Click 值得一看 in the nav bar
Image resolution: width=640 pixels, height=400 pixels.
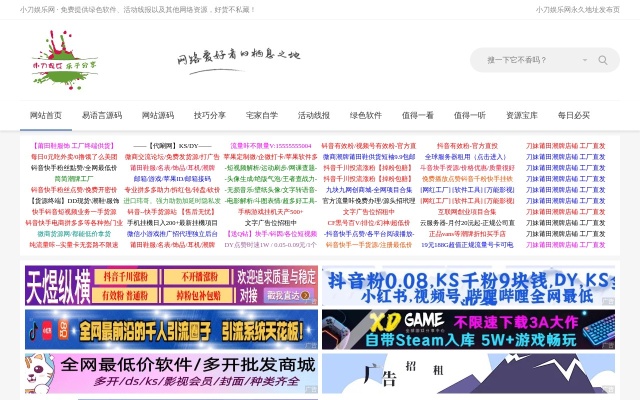click(418, 115)
